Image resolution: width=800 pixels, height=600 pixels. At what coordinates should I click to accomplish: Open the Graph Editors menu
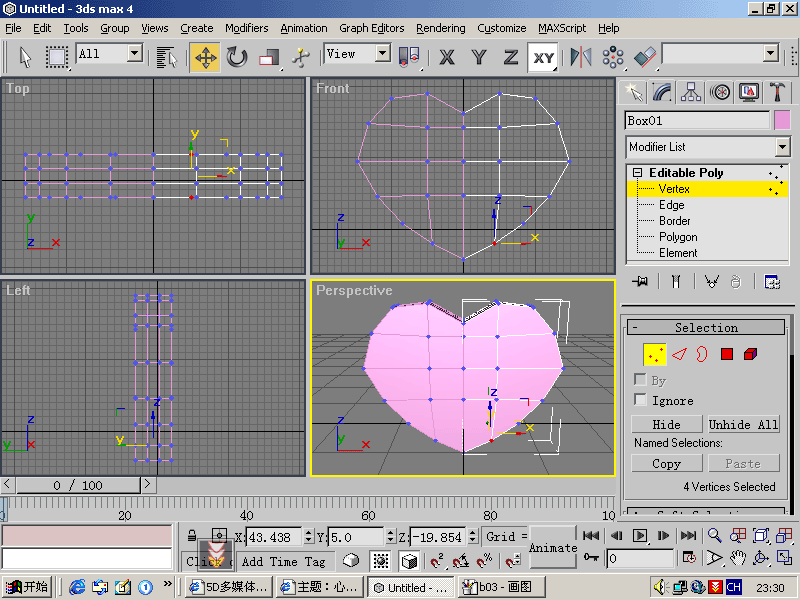371,28
